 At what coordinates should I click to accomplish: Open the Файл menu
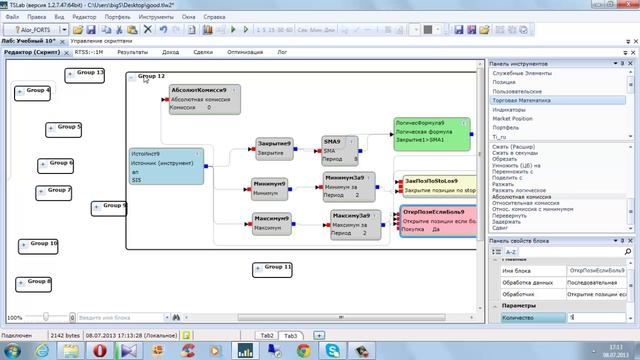12,17
